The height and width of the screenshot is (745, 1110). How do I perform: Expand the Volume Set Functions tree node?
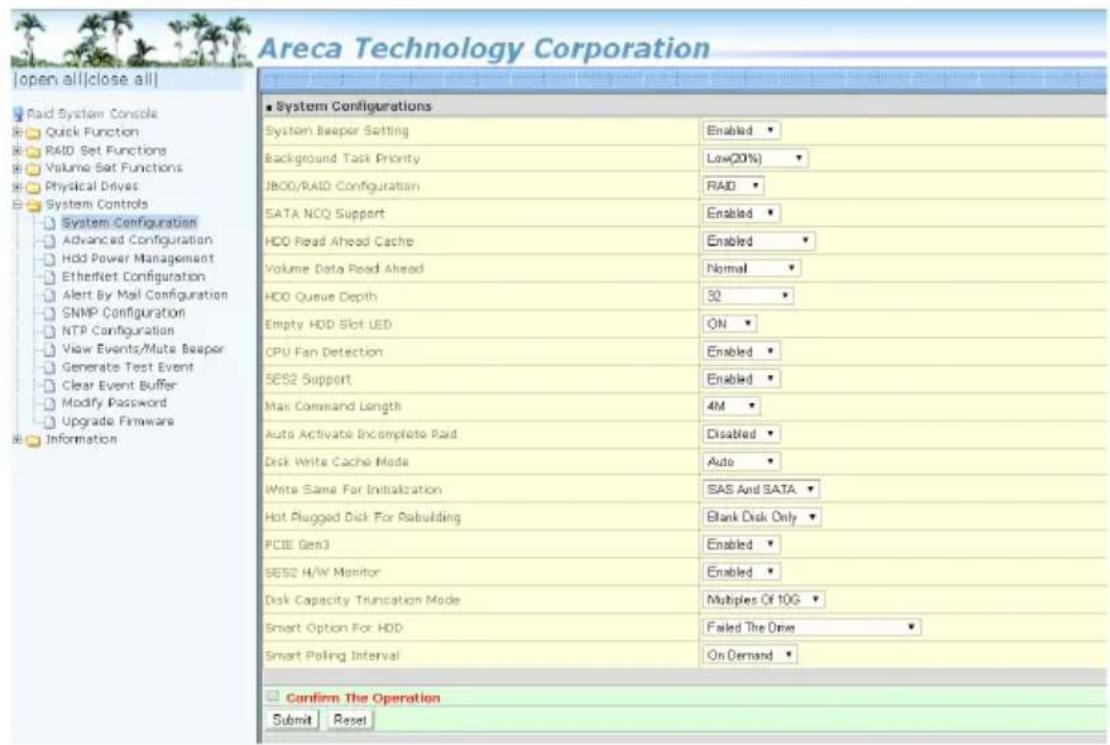tap(17, 168)
